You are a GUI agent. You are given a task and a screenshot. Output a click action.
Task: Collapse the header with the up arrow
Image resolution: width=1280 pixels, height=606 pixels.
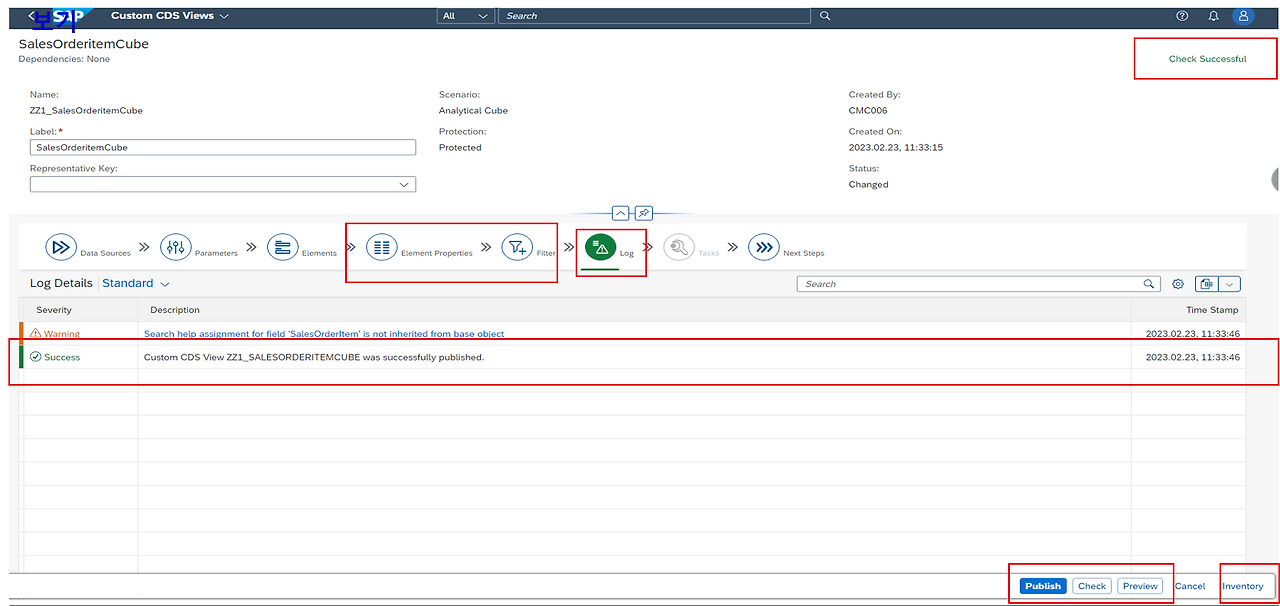(x=620, y=213)
